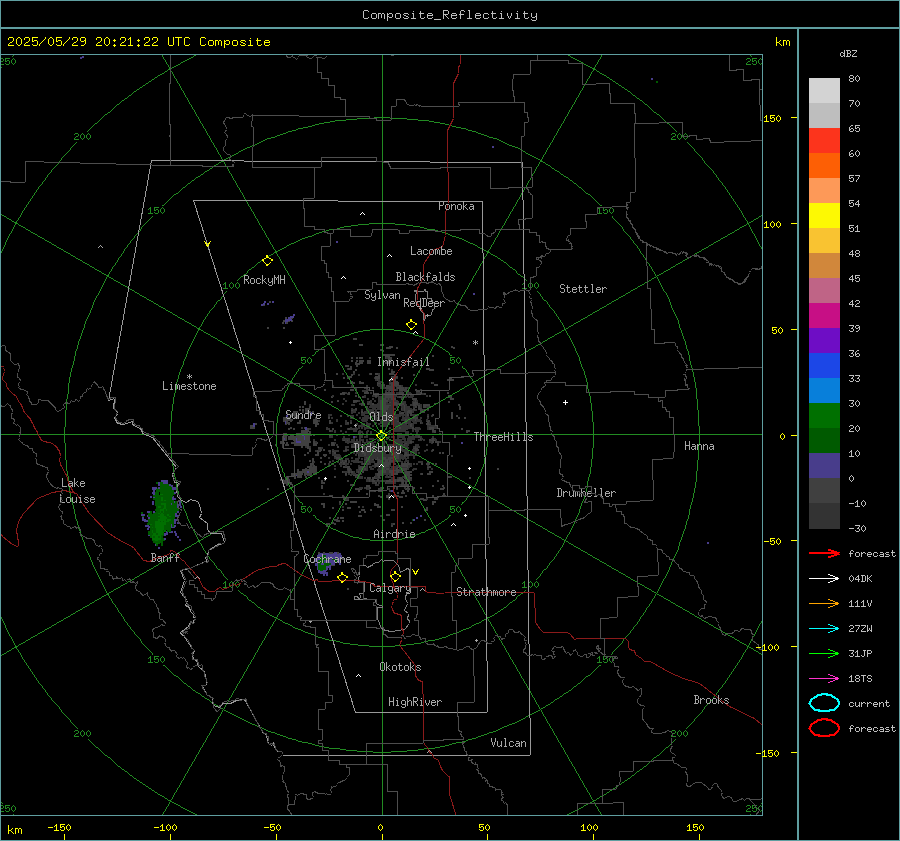Pick the magenta 39 dBZ color swatch
This screenshot has height=841, width=900.
(x=824, y=316)
